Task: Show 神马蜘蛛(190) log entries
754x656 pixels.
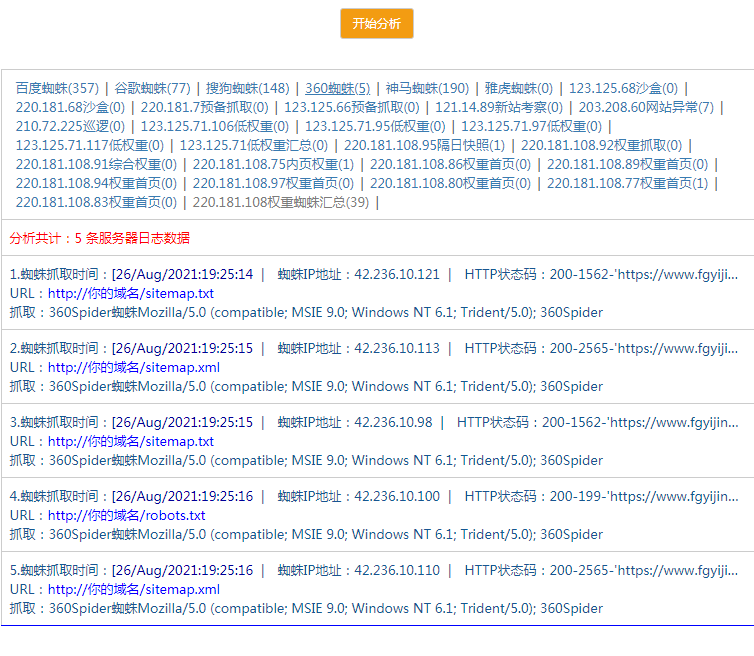Action: coord(427,88)
